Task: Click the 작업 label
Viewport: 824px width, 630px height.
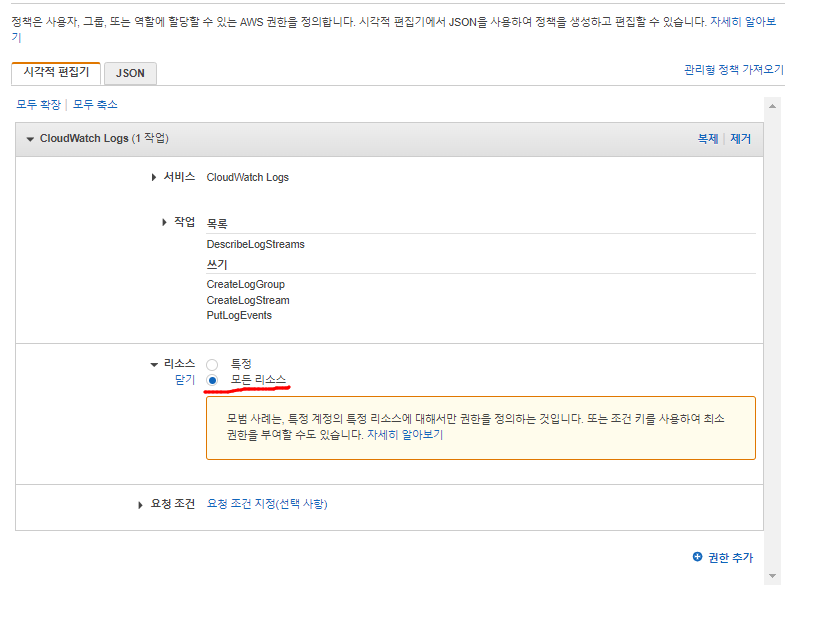Action: pyautogui.click(x=184, y=222)
